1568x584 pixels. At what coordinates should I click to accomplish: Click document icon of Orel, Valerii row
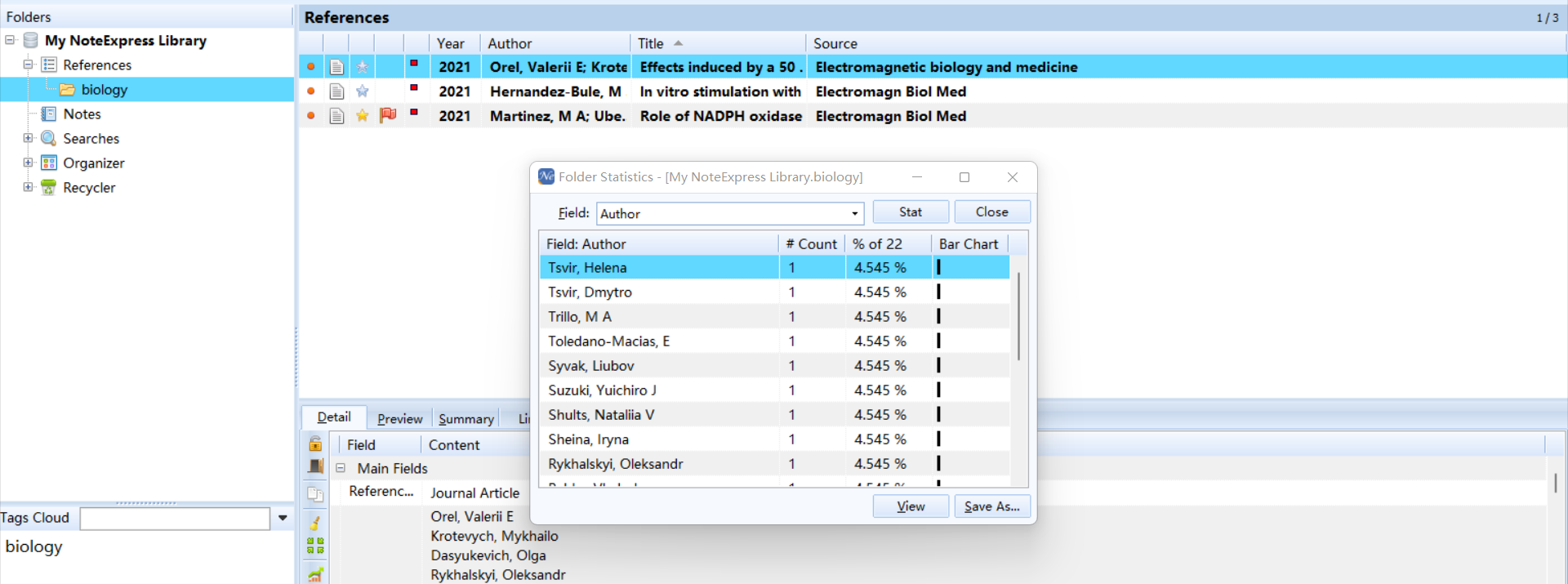[336, 67]
